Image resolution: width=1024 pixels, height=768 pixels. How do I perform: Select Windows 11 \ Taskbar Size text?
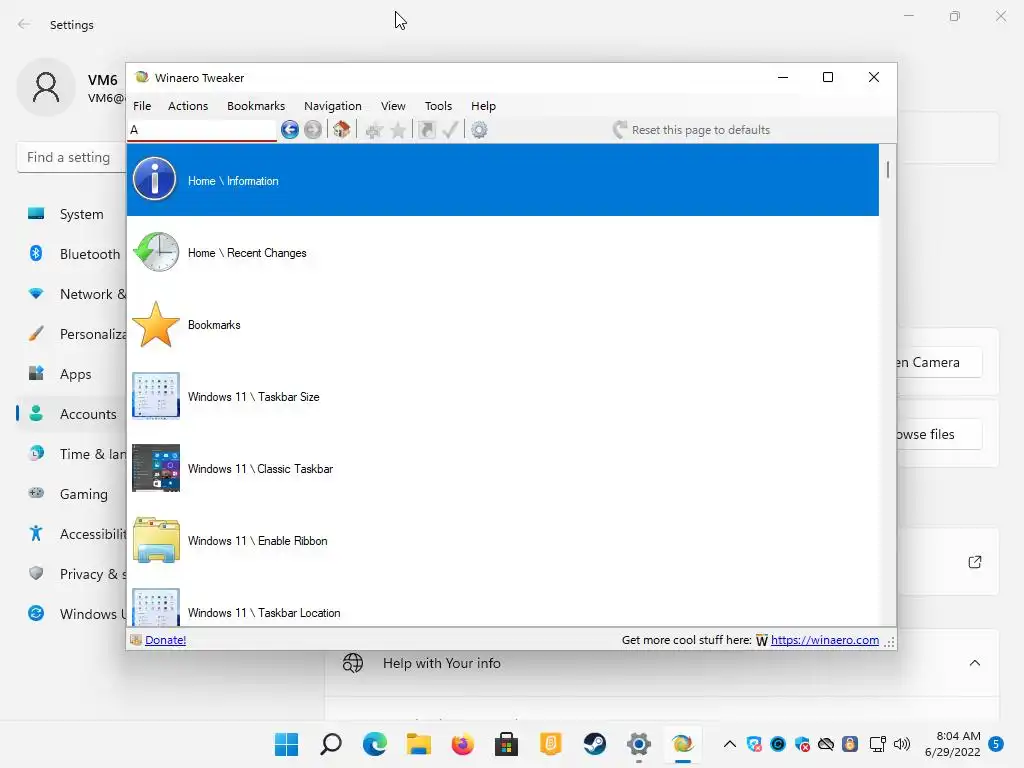tap(253, 396)
